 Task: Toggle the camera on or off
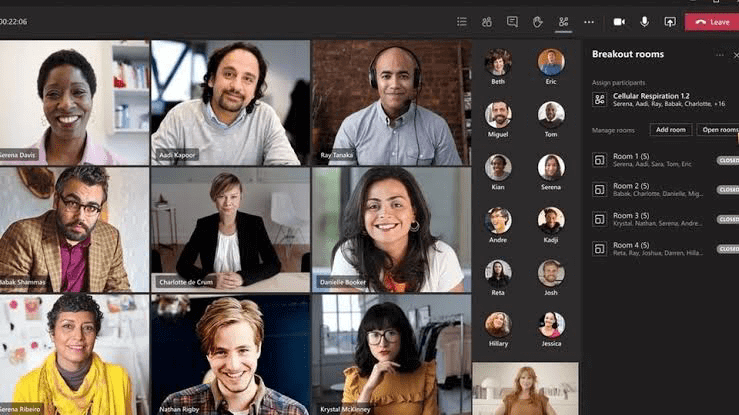[x=618, y=21]
